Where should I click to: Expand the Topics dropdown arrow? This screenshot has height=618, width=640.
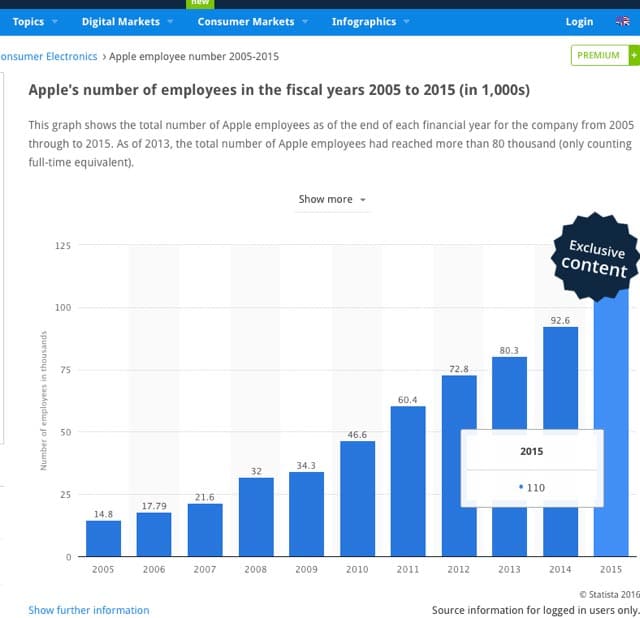[55, 21]
